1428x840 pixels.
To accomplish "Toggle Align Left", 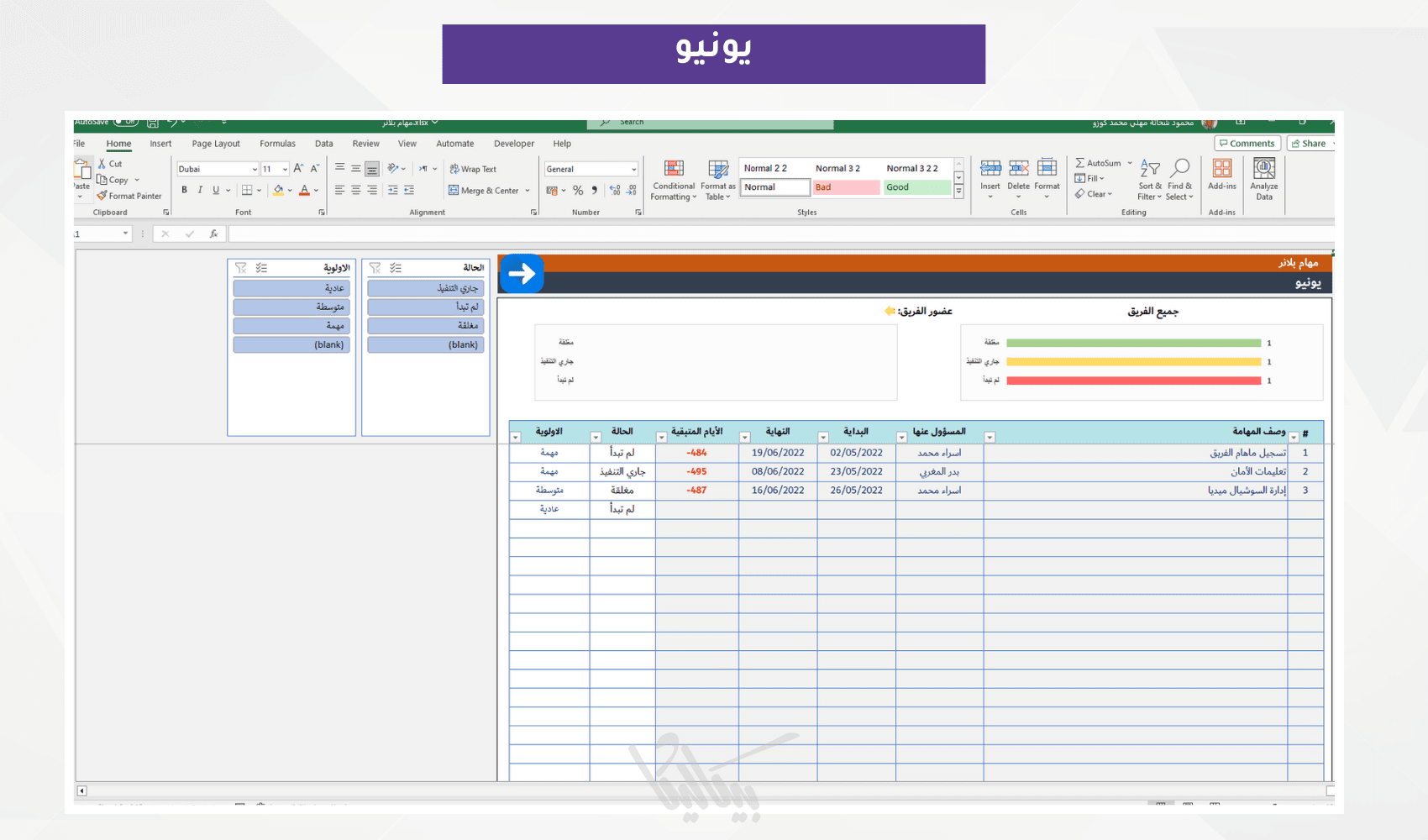I will pyautogui.click(x=339, y=191).
